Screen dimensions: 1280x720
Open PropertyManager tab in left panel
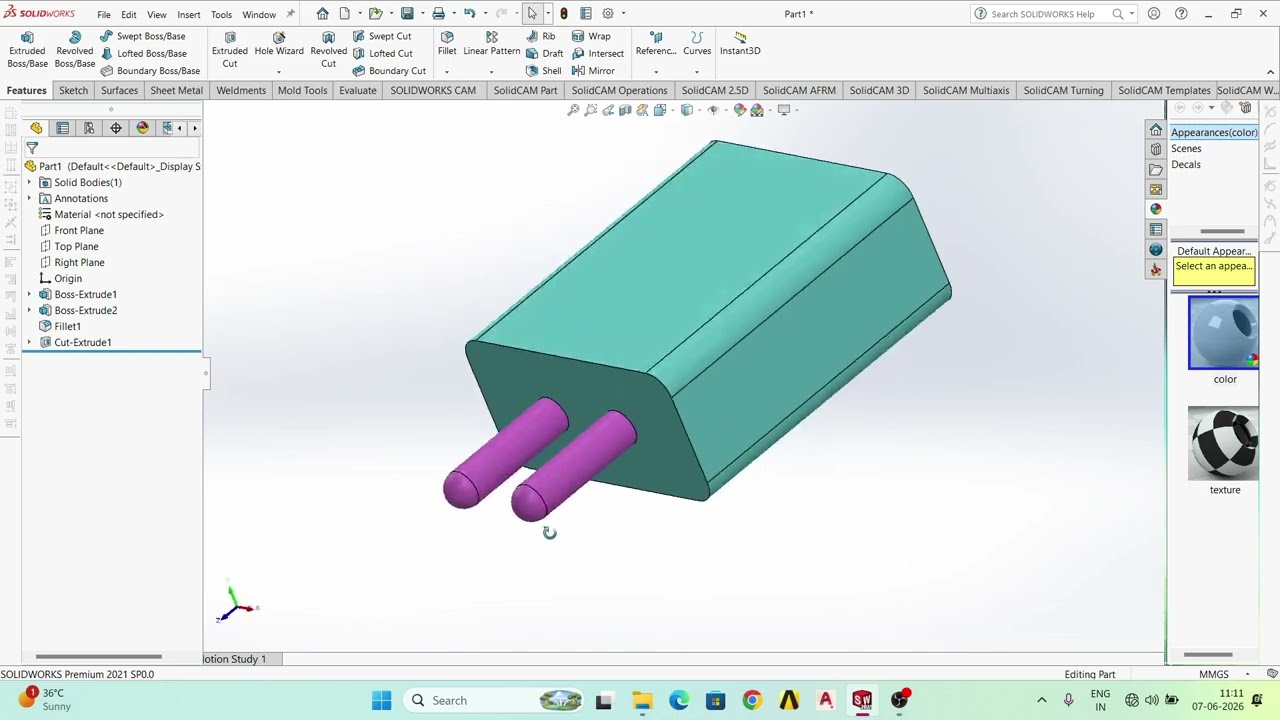click(63, 128)
